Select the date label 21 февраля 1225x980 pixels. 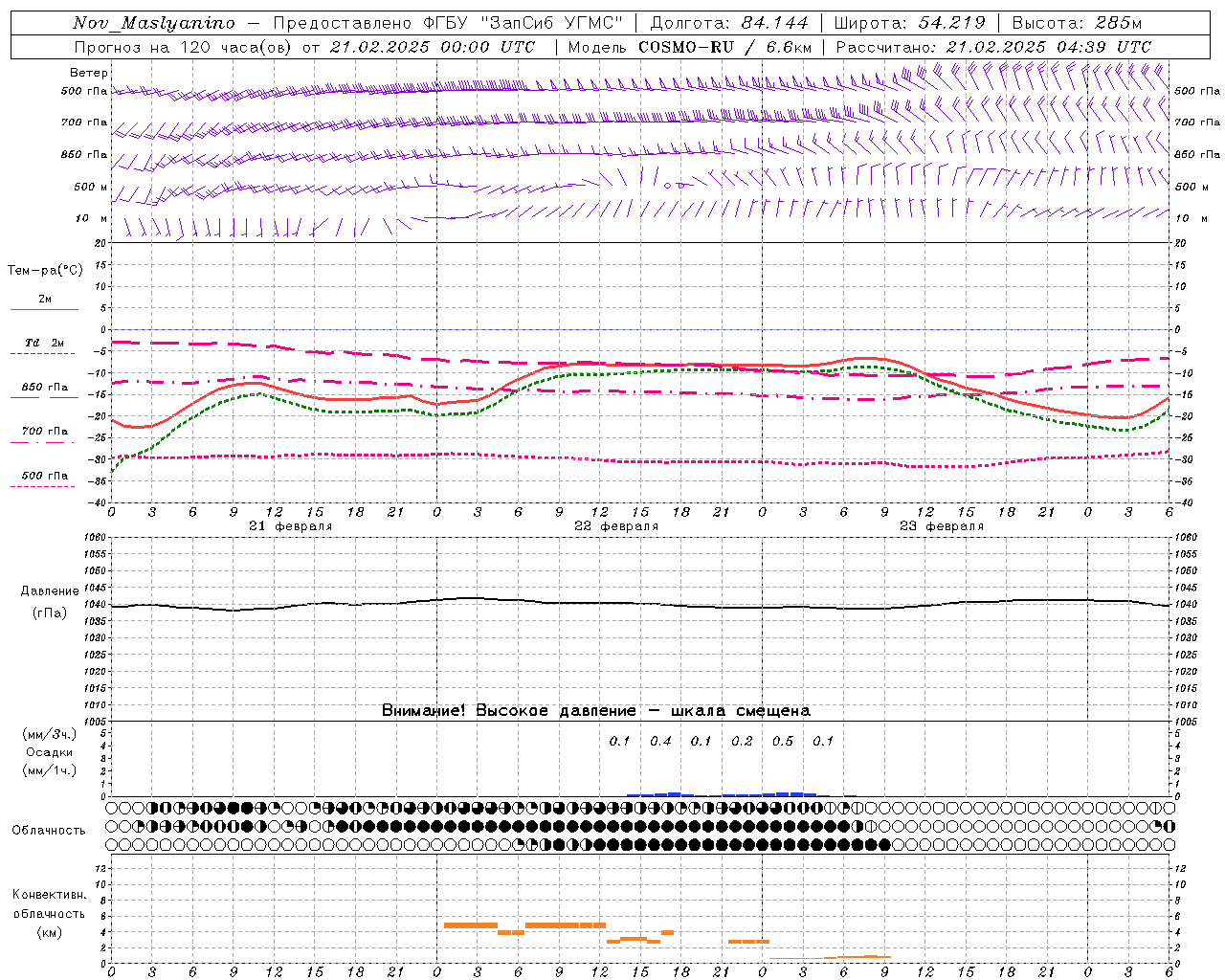point(291,526)
